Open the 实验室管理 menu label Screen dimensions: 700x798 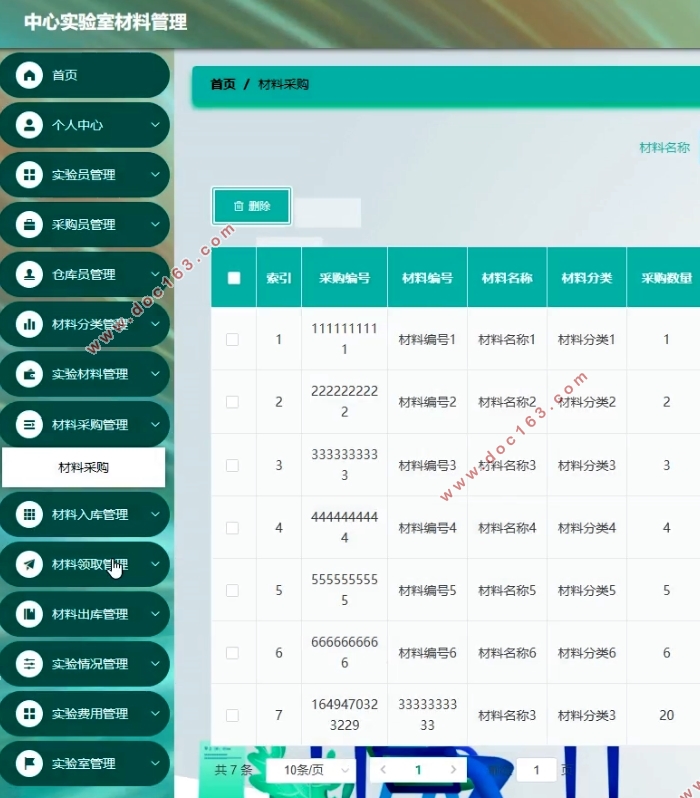click(83, 763)
